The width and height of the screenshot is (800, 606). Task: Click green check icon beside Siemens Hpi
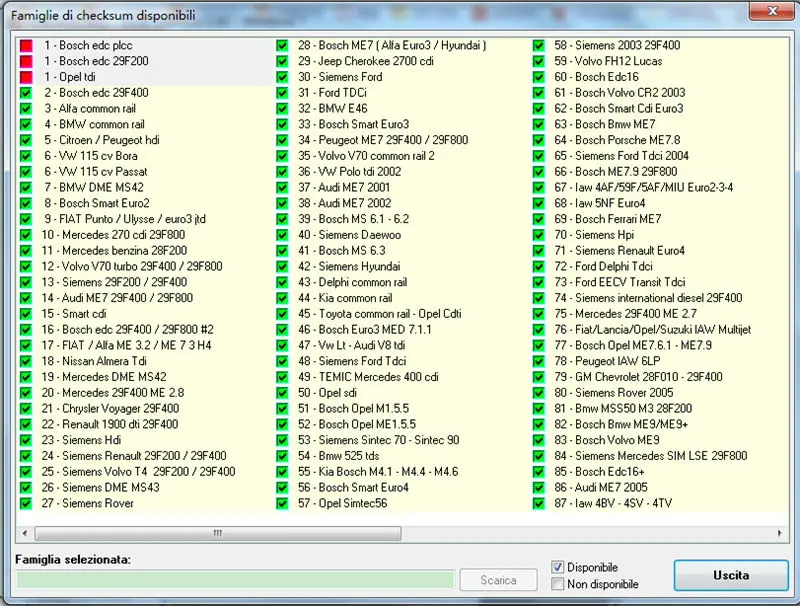pyautogui.click(x=539, y=235)
